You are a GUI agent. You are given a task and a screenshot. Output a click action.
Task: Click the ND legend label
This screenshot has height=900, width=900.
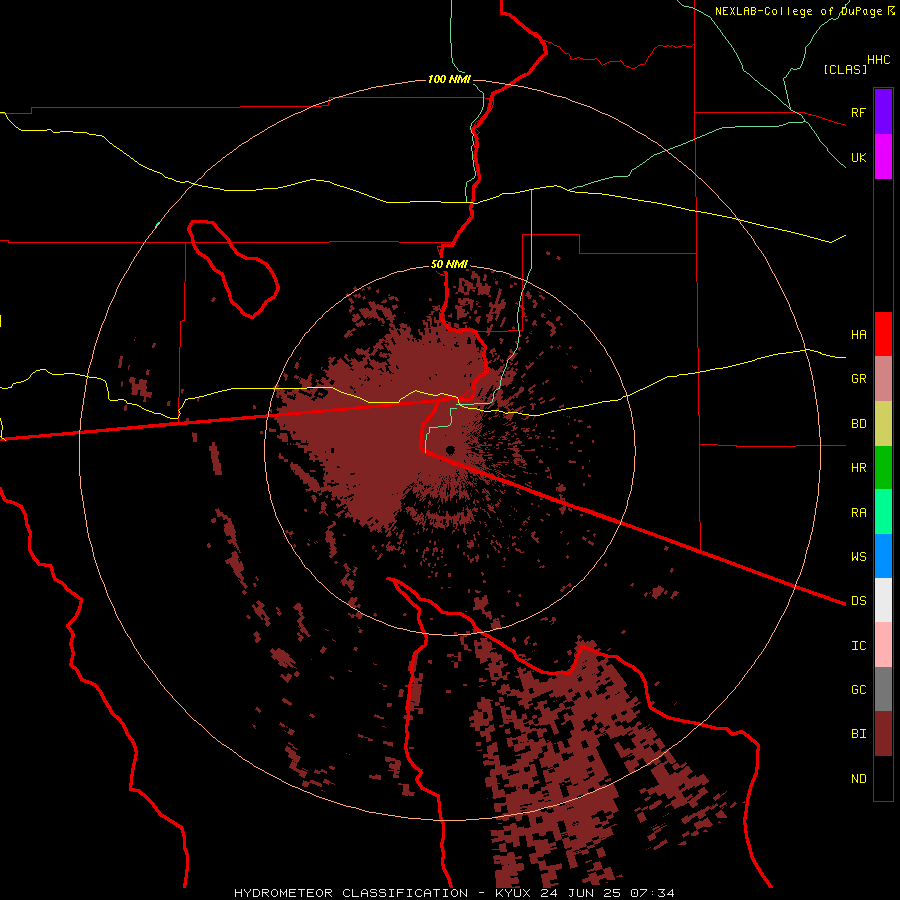[x=858, y=778]
